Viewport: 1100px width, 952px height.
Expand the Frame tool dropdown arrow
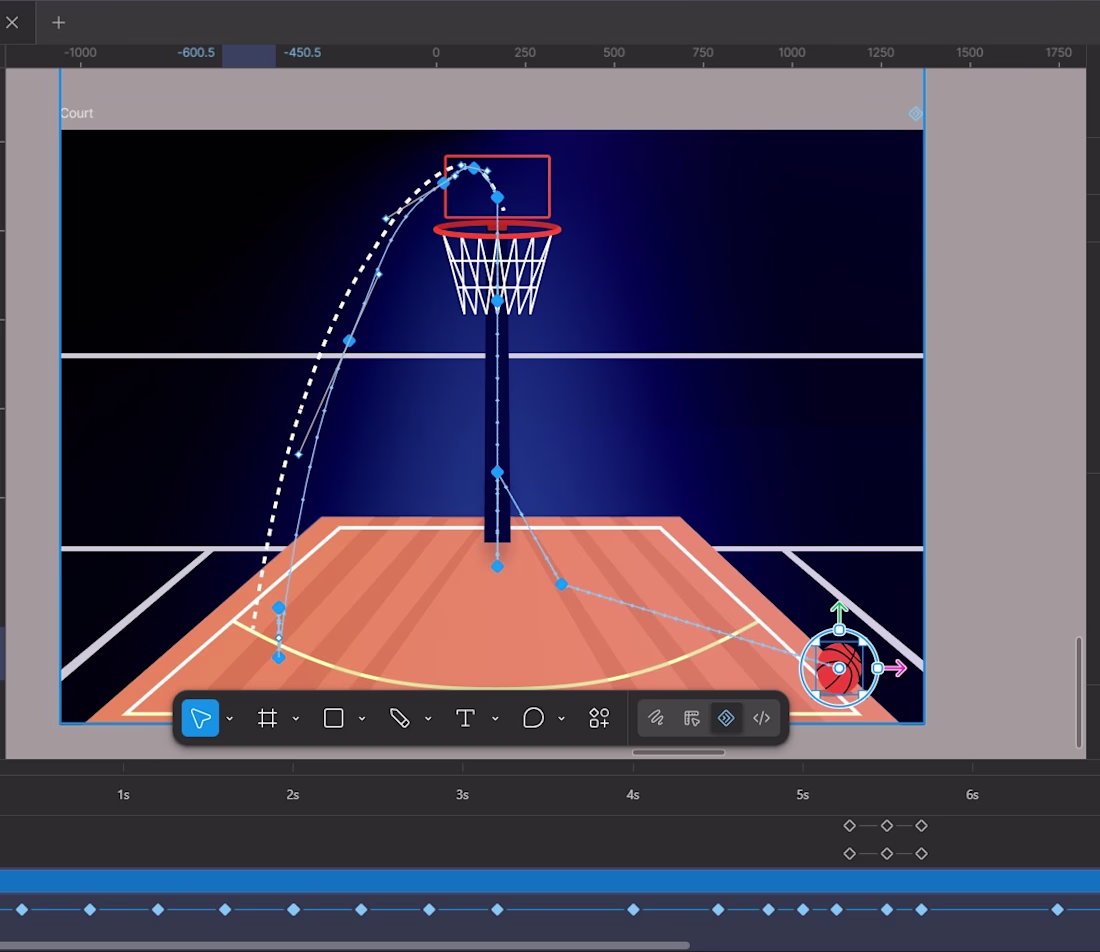click(x=295, y=718)
